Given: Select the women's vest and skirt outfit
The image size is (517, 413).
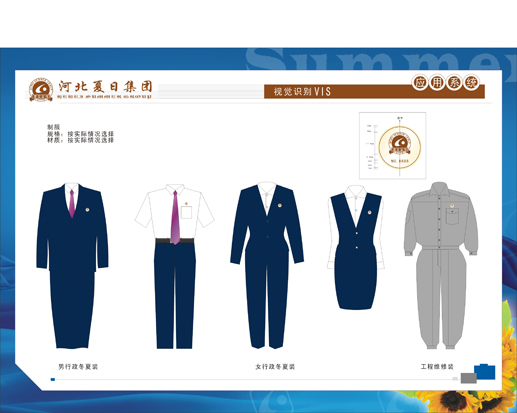Looking at the screenshot, I should (x=356, y=248).
